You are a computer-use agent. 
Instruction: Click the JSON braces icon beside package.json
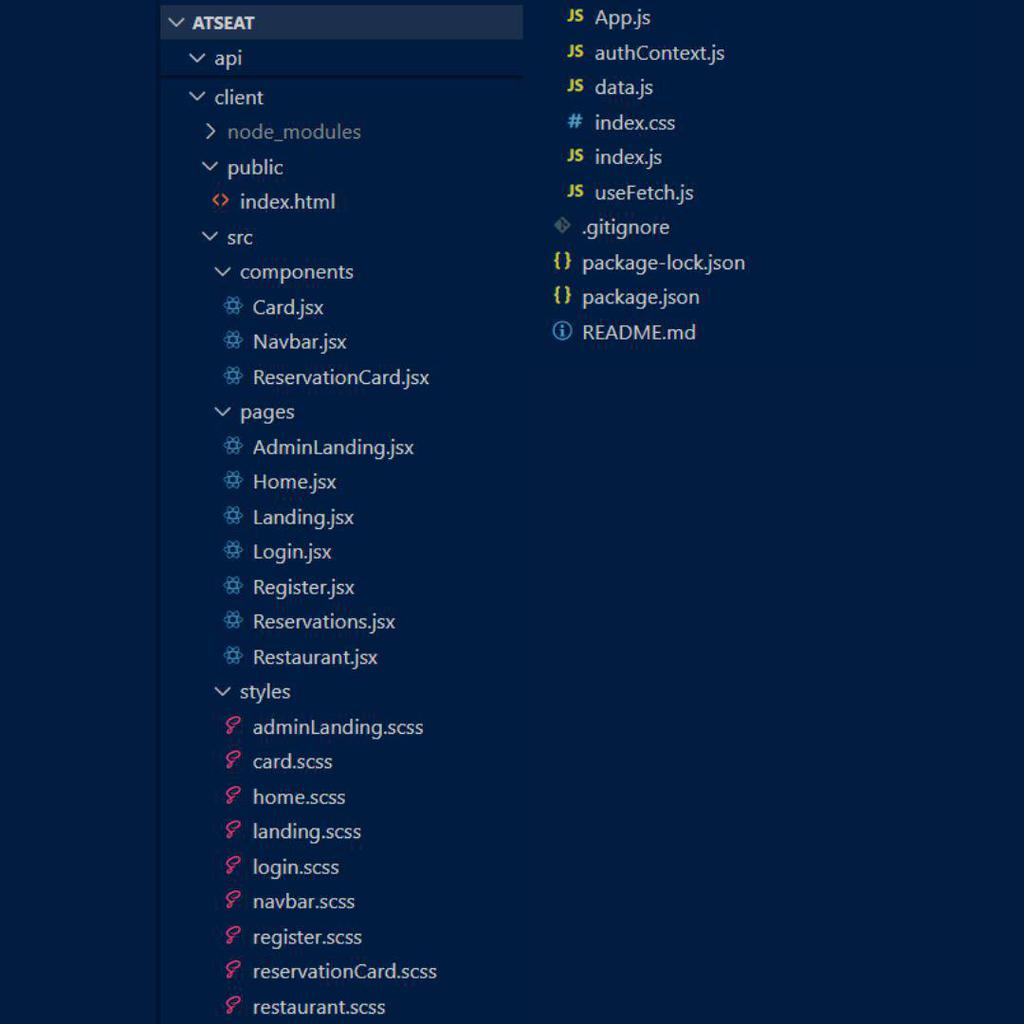click(562, 296)
